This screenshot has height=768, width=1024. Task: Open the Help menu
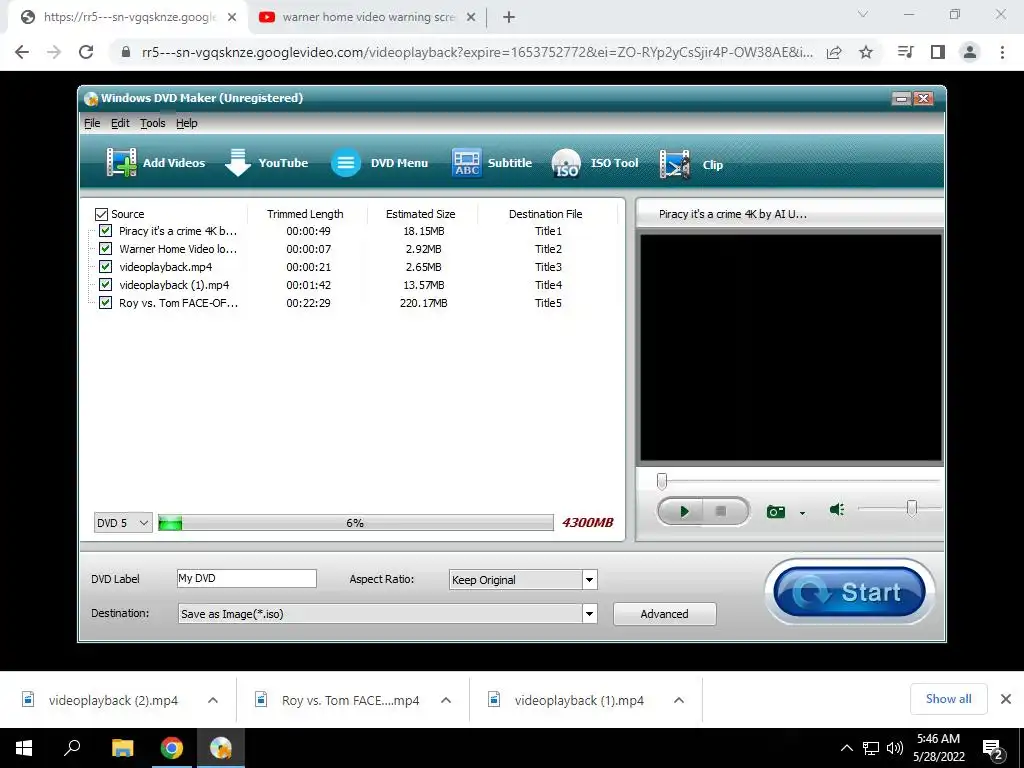tap(187, 123)
